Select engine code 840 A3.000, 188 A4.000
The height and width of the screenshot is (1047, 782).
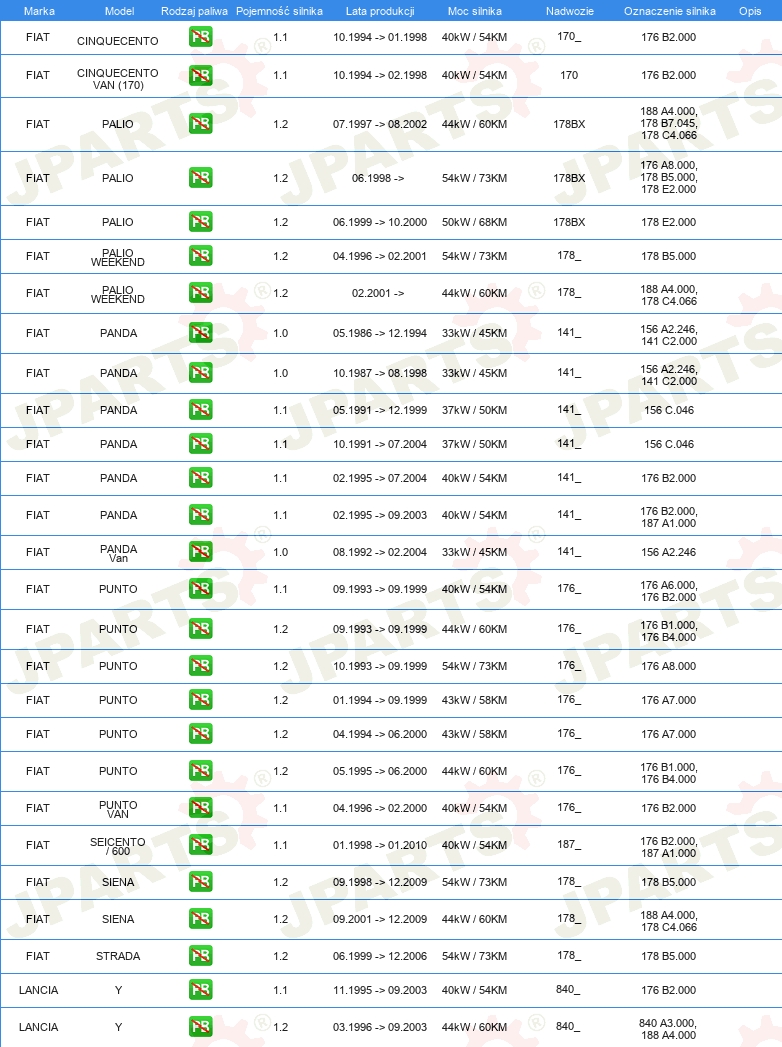coord(668,1029)
